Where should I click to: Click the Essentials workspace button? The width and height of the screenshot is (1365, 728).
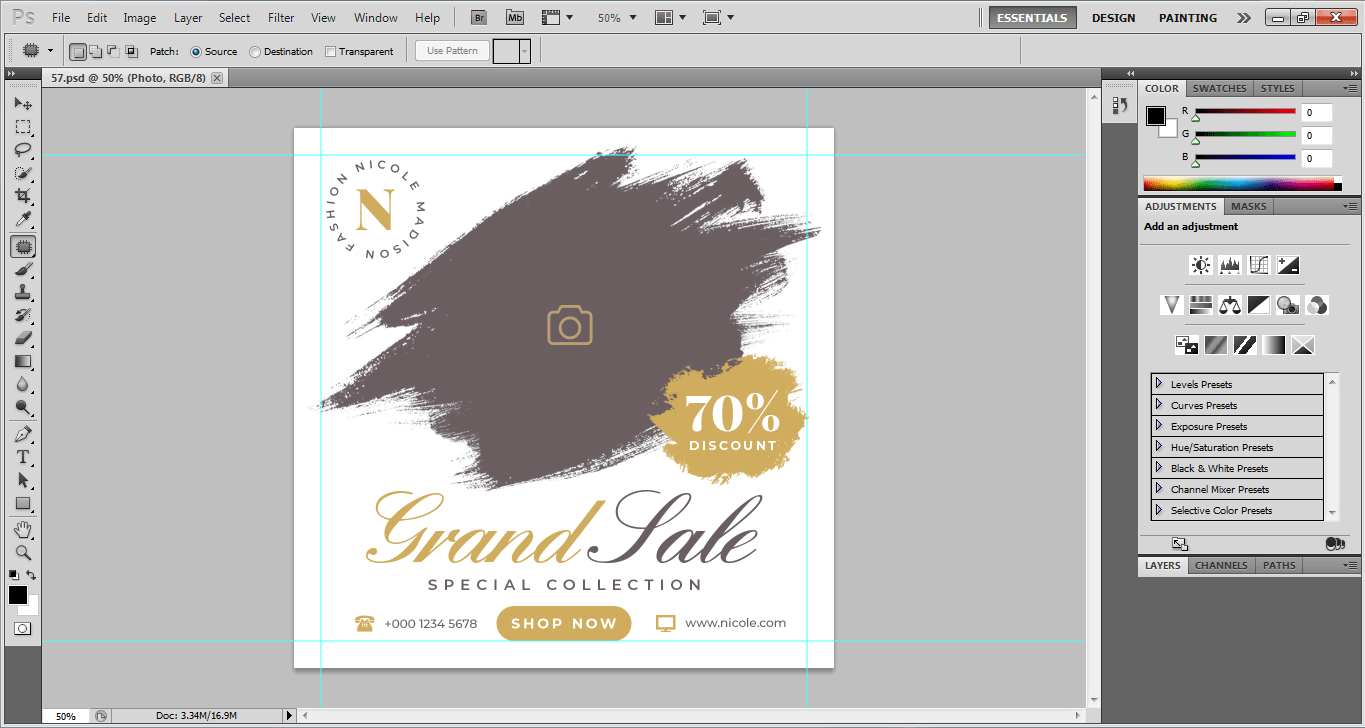(1033, 18)
